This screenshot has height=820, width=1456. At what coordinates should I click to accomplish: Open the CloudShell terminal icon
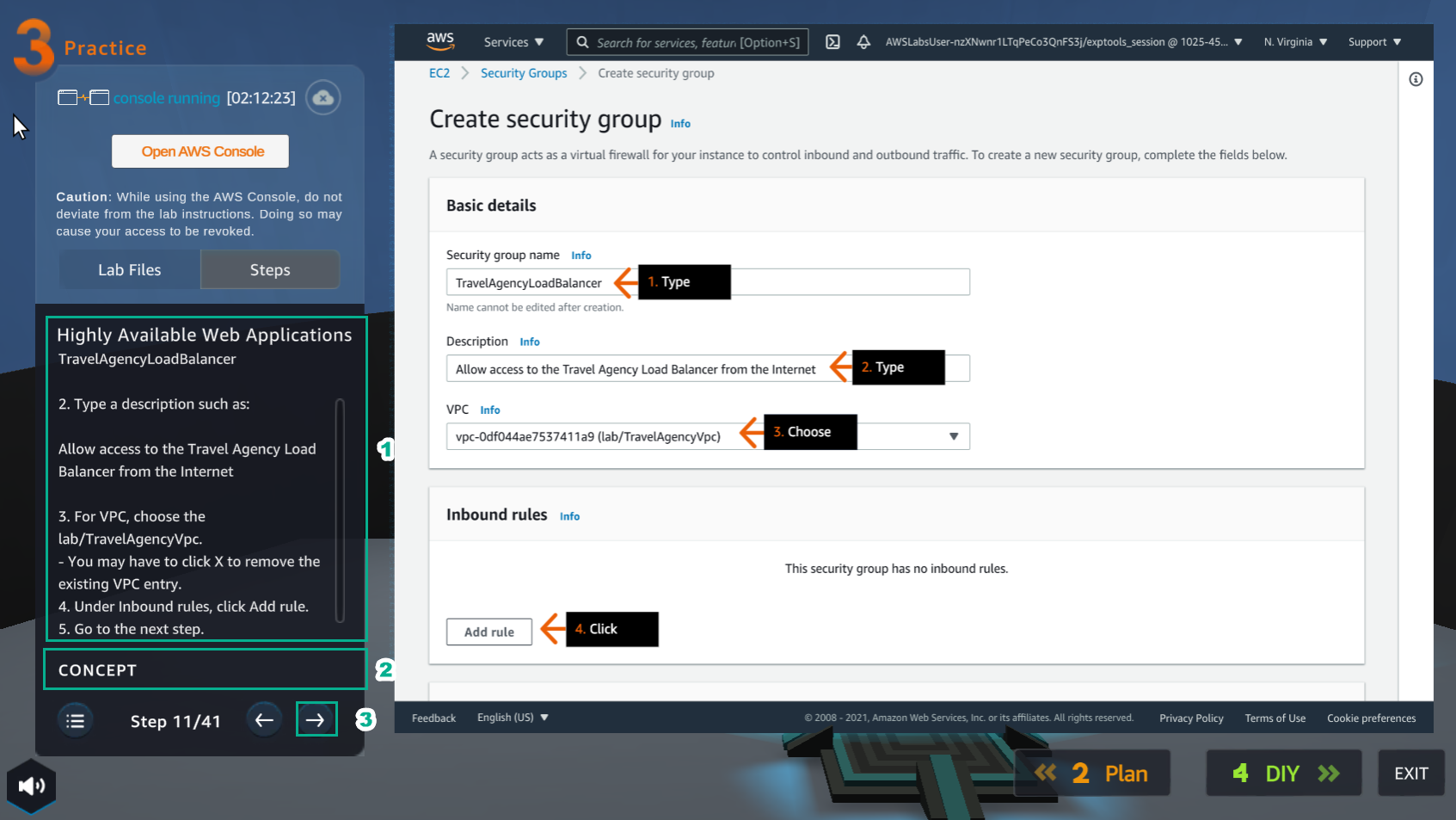tap(832, 41)
